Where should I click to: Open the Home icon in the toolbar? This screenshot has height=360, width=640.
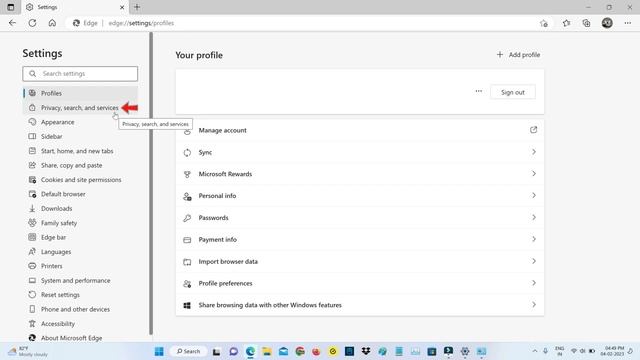point(52,23)
